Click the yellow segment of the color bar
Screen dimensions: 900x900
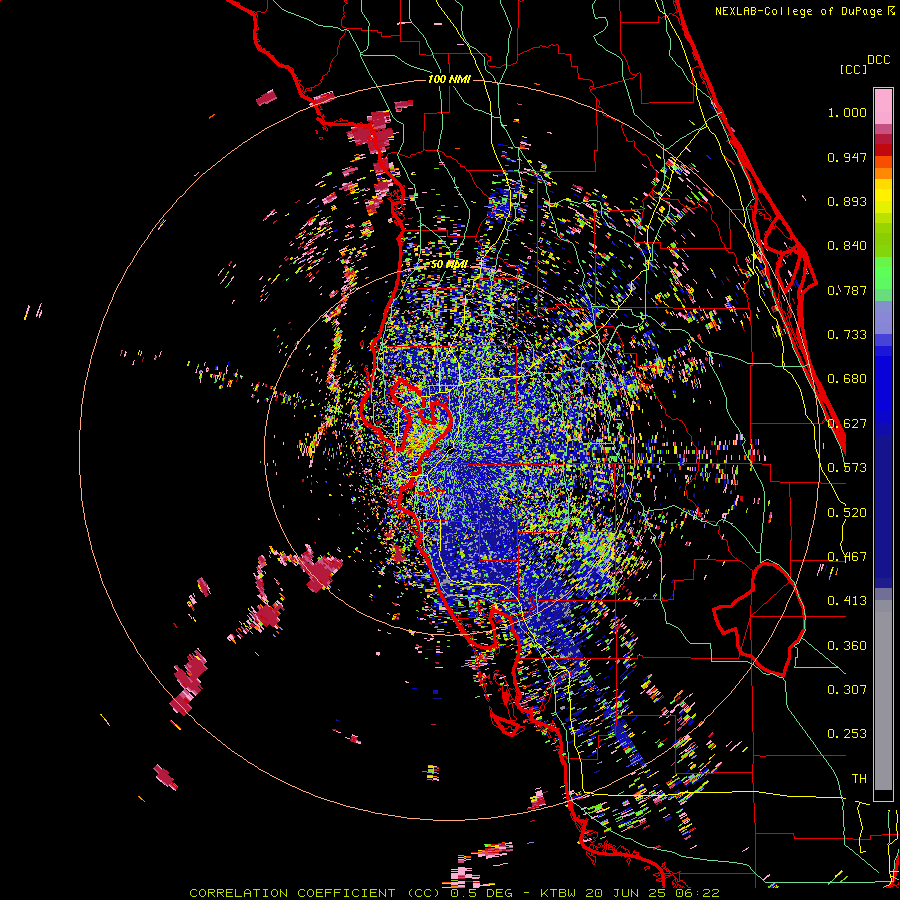(x=883, y=196)
